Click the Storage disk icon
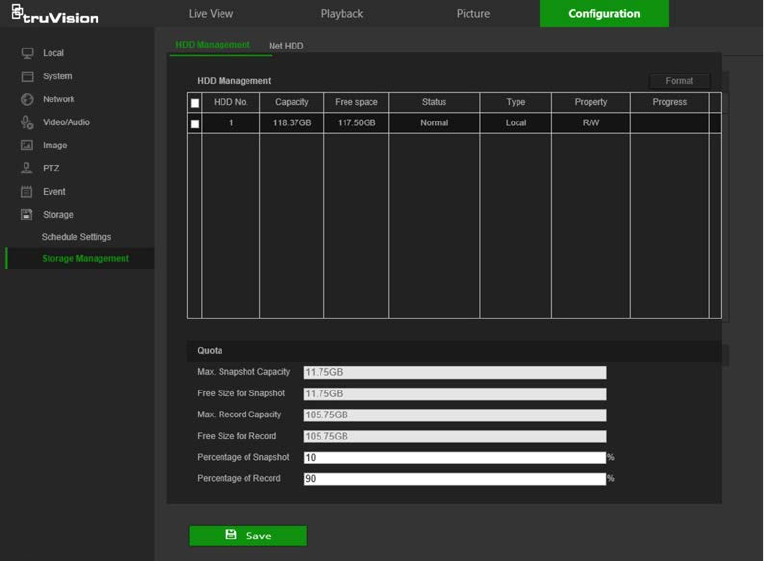The image size is (764, 561). coord(27,214)
